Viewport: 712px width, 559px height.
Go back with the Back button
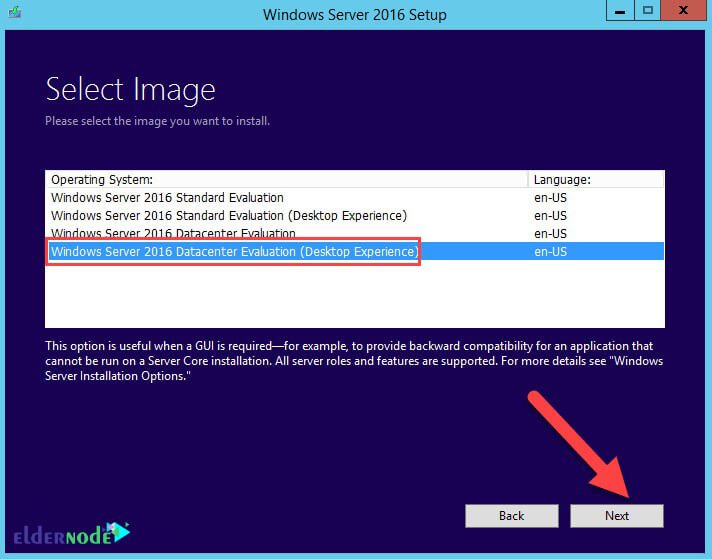[x=512, y=516]
